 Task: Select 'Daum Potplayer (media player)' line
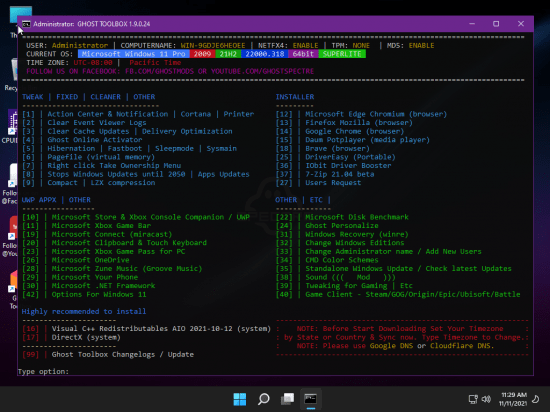353,140
